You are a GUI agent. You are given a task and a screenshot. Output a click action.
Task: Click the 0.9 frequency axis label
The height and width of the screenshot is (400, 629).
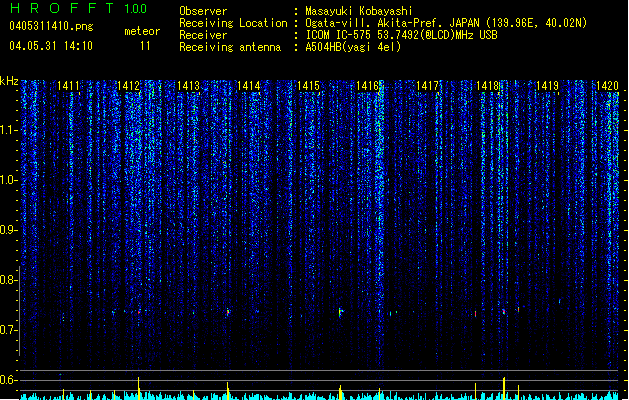[x=8, y=230]
